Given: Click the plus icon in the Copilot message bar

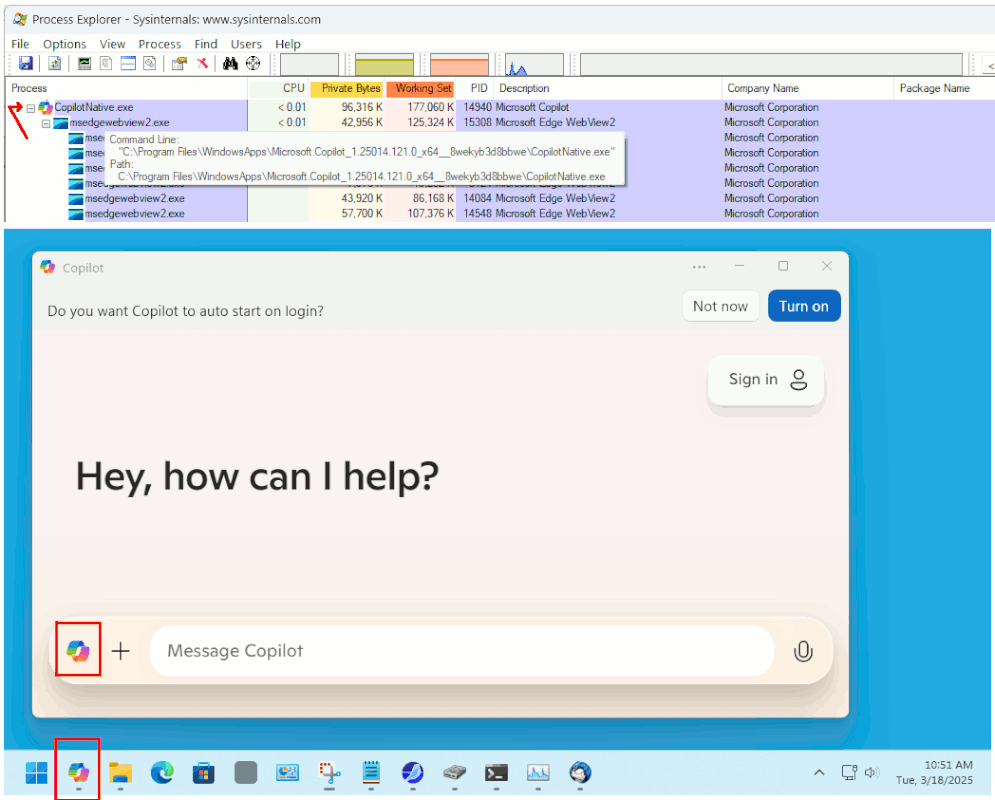Looking at the screenshot, I should coord(121,651).
